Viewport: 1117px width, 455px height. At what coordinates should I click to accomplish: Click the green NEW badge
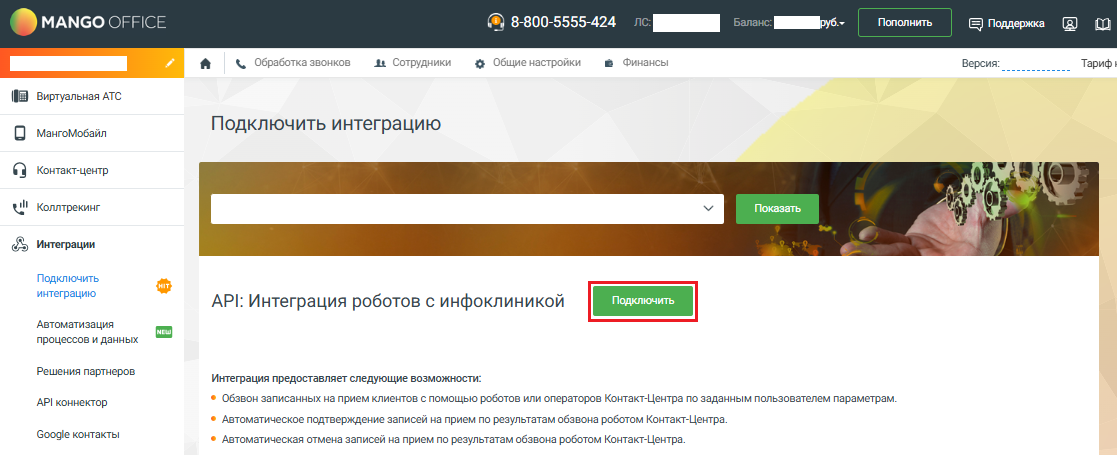pos(164,332)
